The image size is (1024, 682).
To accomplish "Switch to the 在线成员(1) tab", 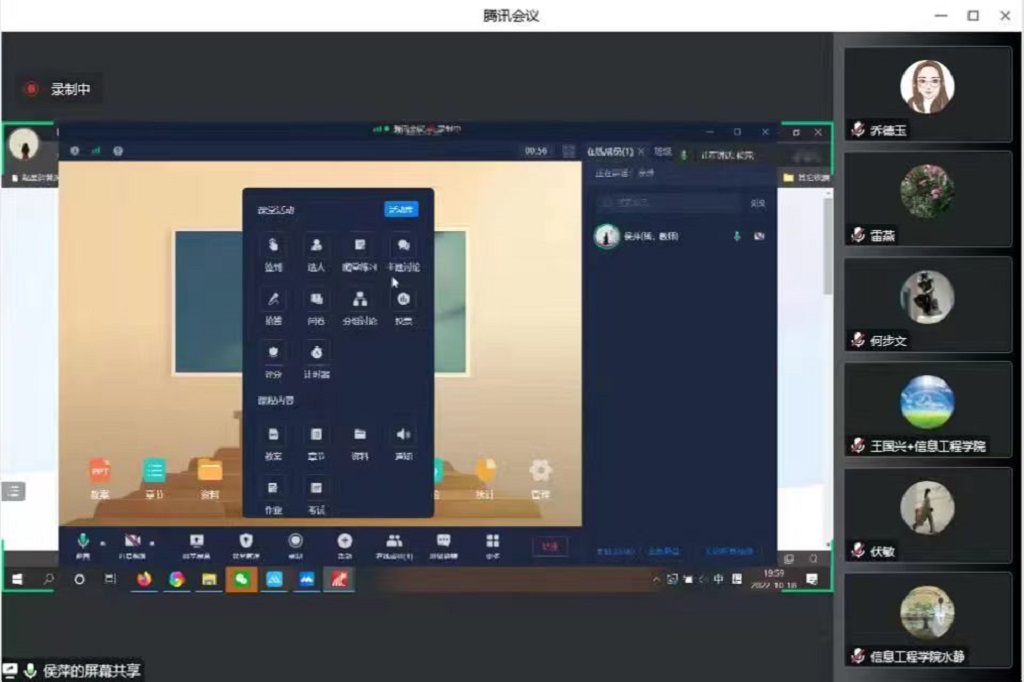I will [610, 152].
